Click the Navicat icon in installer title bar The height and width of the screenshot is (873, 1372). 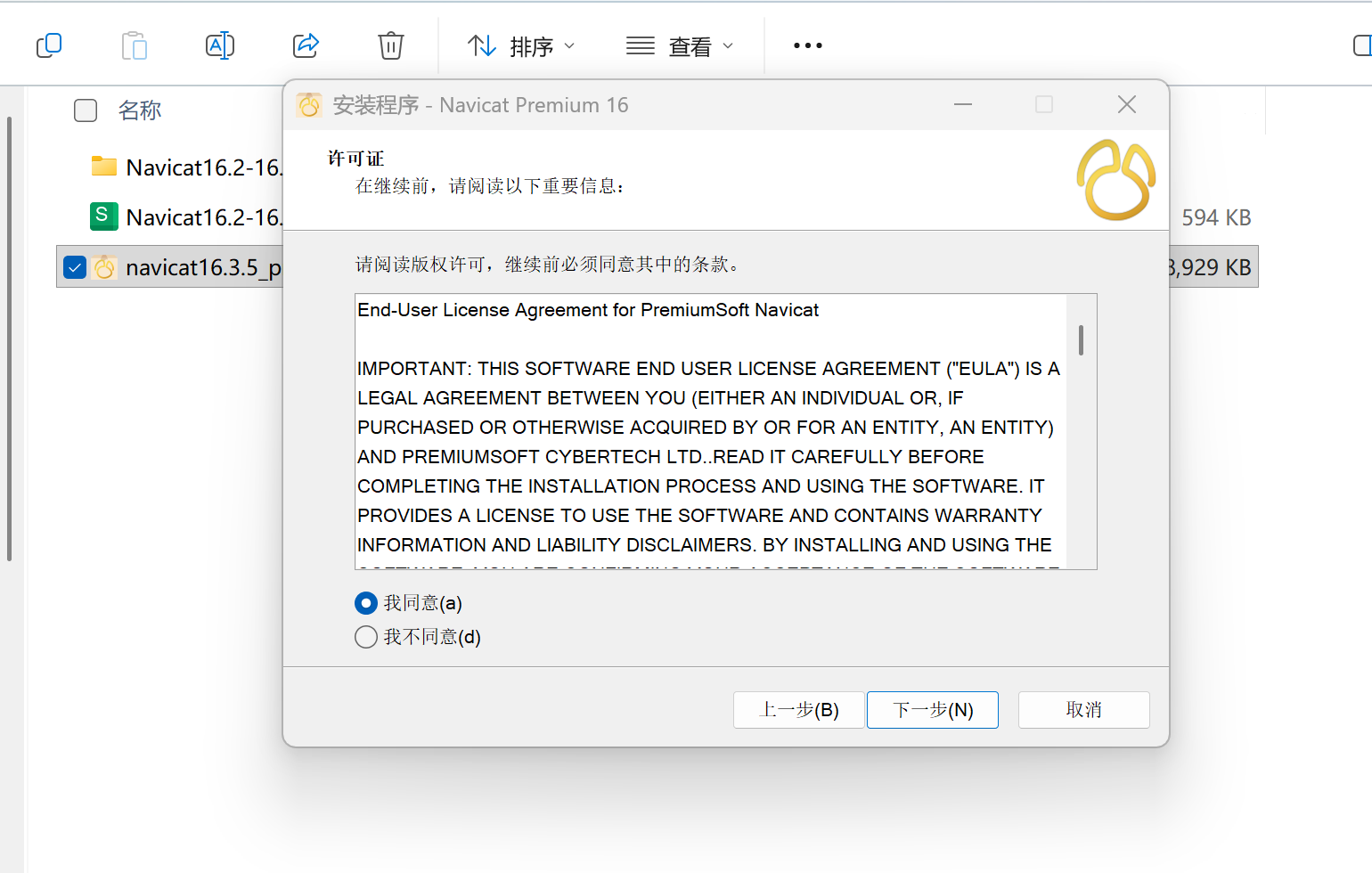[x=309, y=105]
